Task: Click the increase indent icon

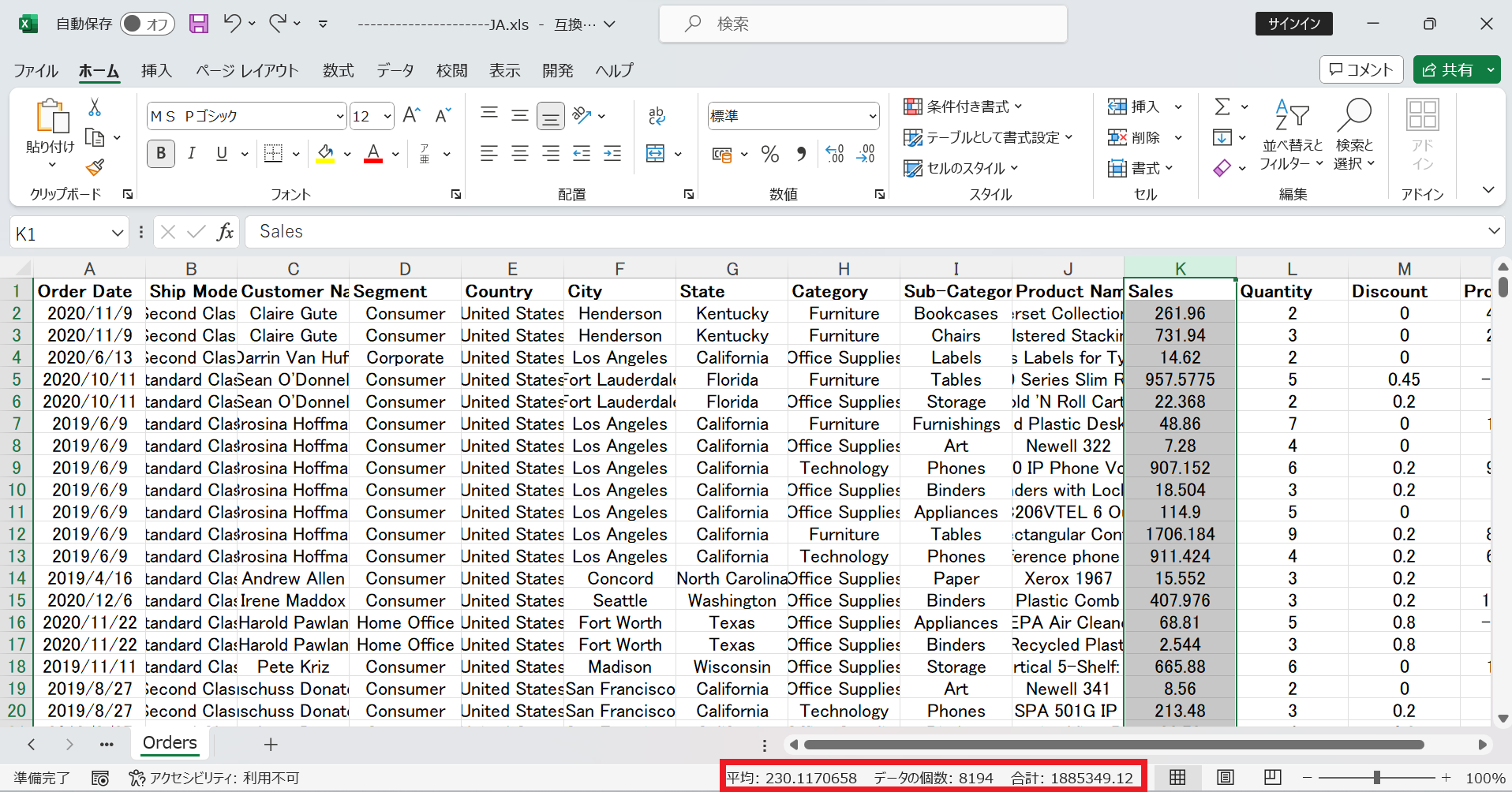Action: [612, 153]
